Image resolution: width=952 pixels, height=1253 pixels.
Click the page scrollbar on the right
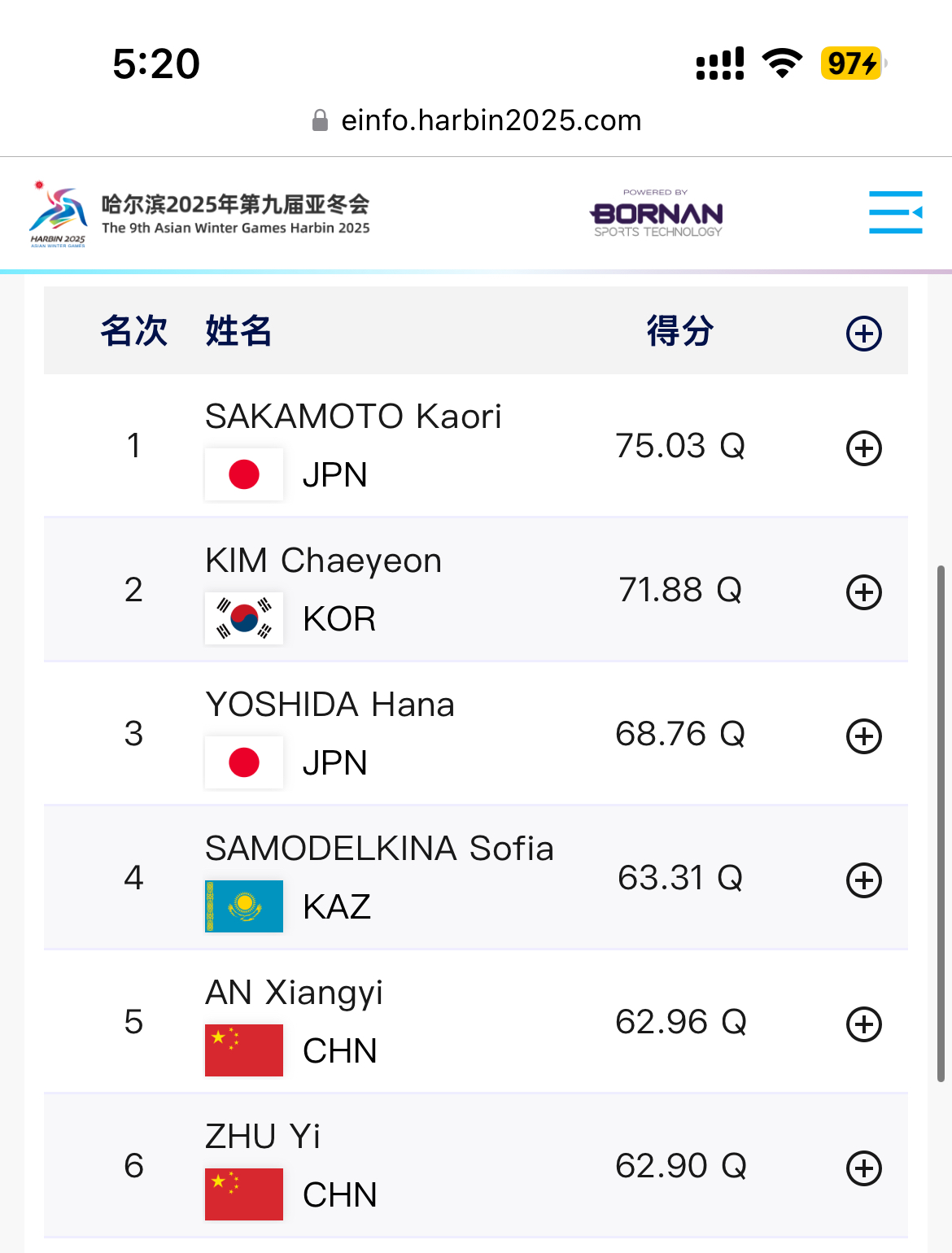[941, 822]
